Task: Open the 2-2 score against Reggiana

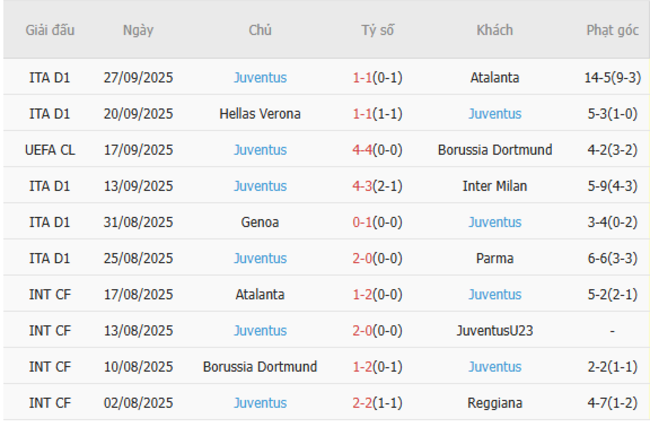Action: click(377, 402)
